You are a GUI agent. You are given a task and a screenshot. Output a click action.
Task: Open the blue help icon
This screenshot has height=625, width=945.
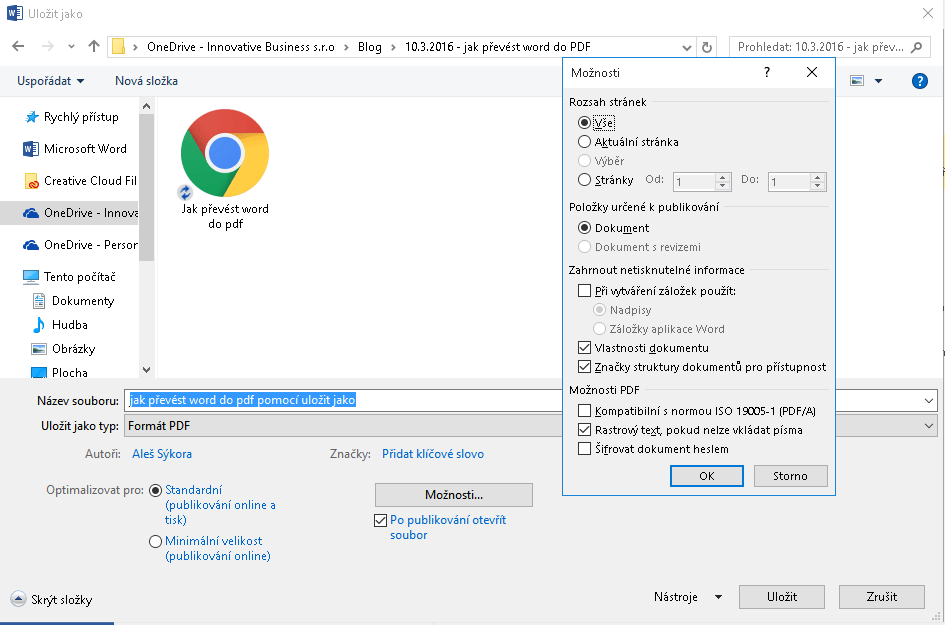click(x=920, y=81)
